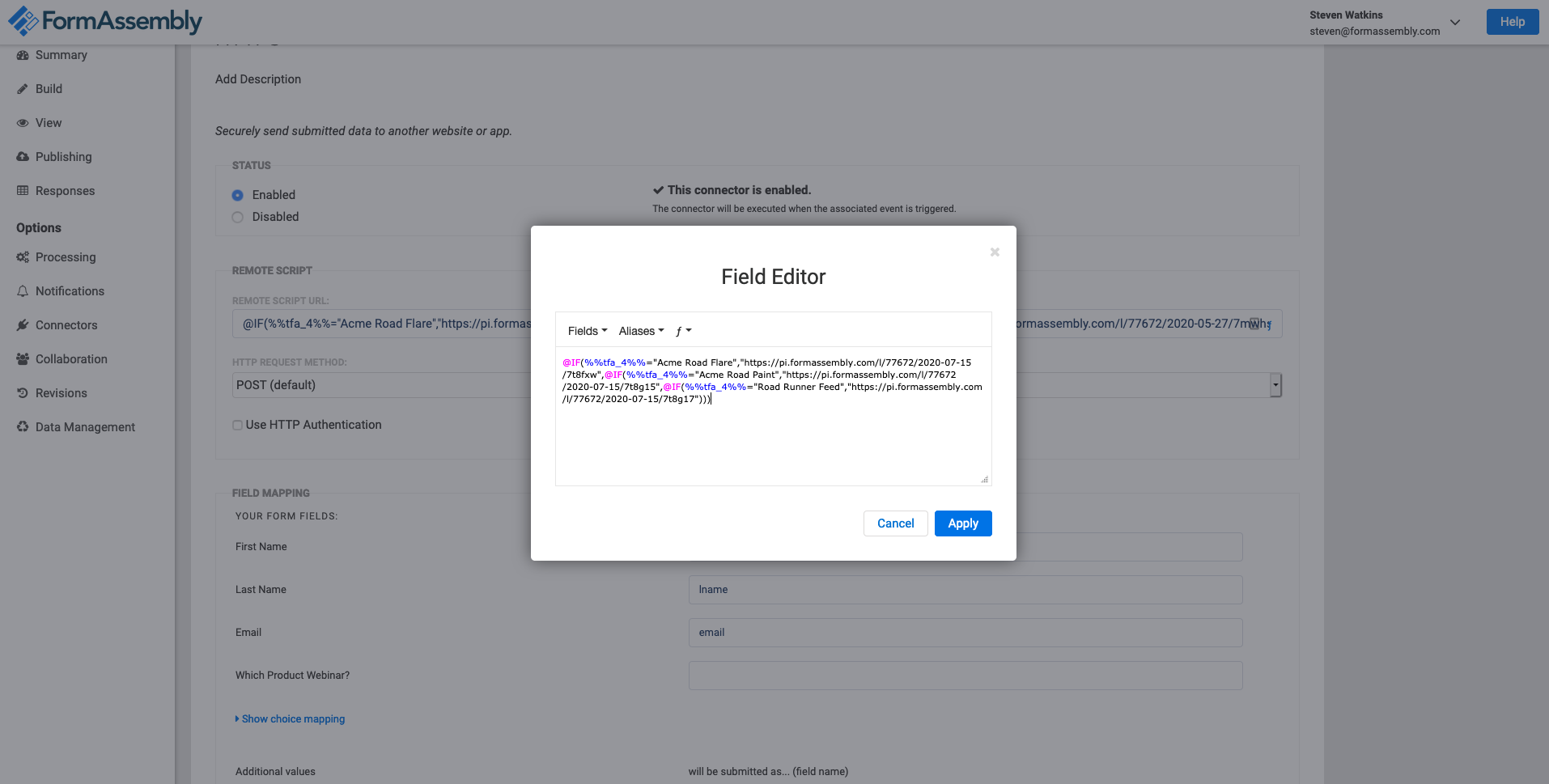Click the resize grip of formula textarea
This screenshot has height=784, width=1549.
pos(985,480)
